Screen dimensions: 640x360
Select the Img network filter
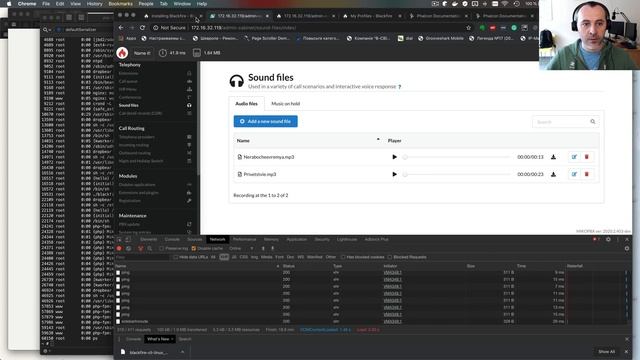pyautogui.click(x=254, y=257)
